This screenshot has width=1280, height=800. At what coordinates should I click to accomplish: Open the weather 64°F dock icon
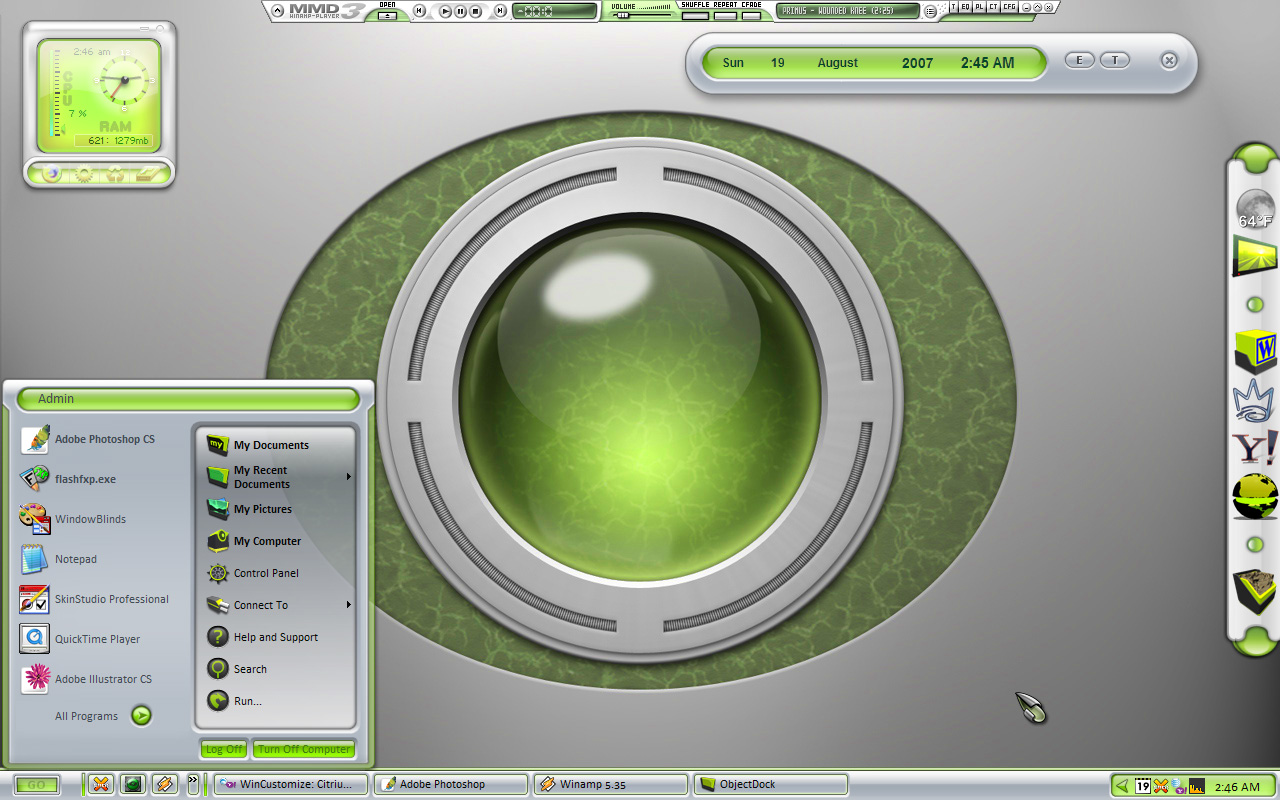(x=1255, y=210)
